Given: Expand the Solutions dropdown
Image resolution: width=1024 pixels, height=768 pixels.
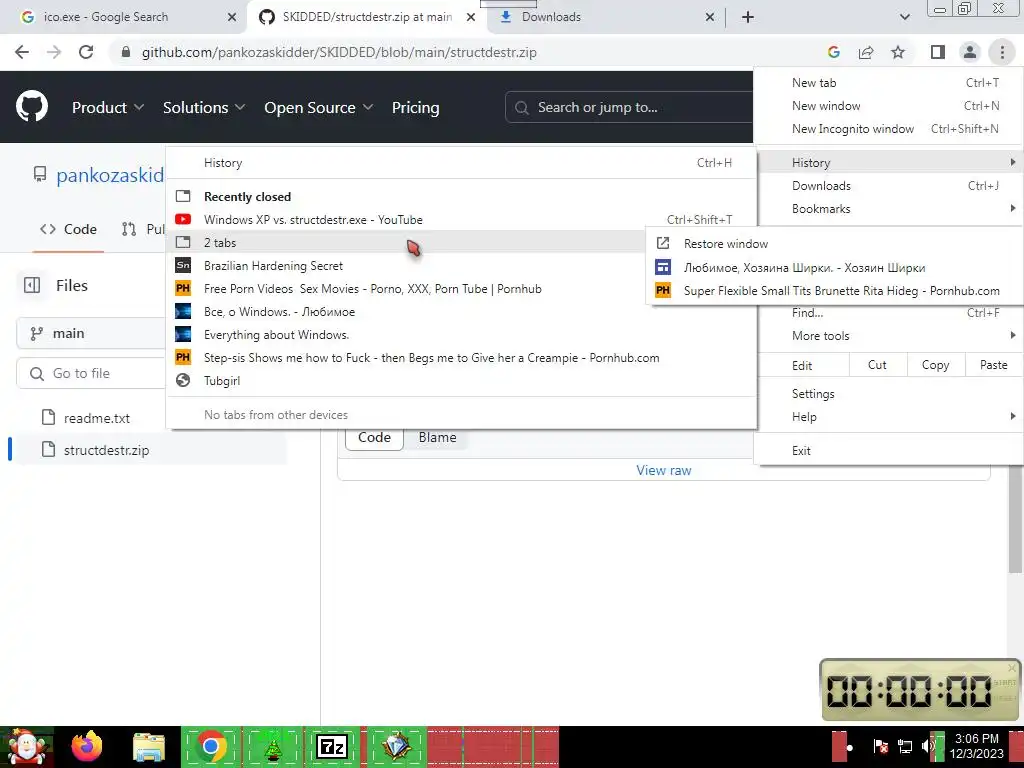Looking at the screenshot, I should pyautogui.click(x=204, y=107).
